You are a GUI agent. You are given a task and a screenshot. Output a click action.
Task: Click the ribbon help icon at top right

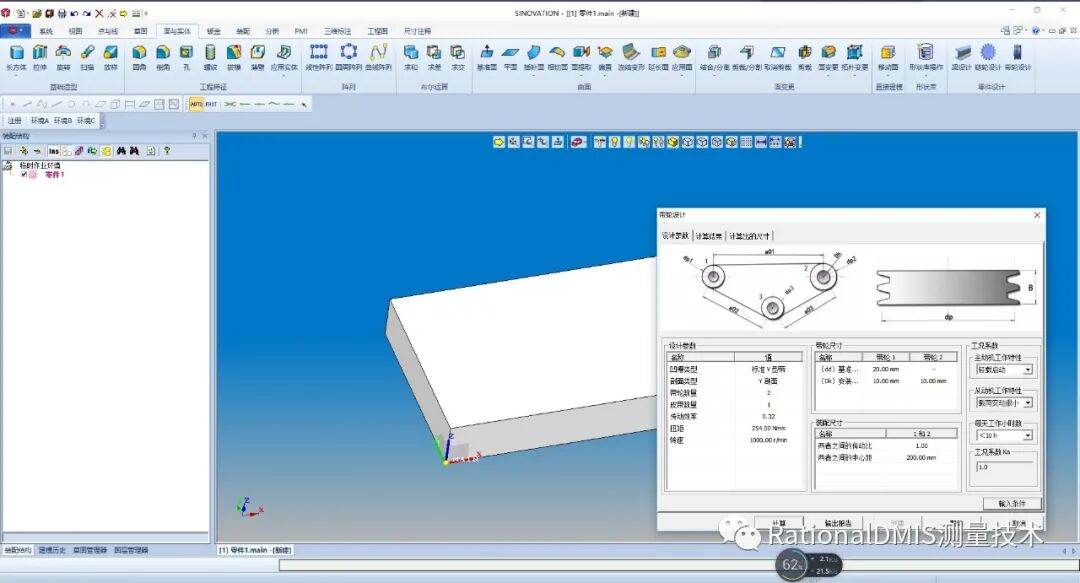[1036, 30]
